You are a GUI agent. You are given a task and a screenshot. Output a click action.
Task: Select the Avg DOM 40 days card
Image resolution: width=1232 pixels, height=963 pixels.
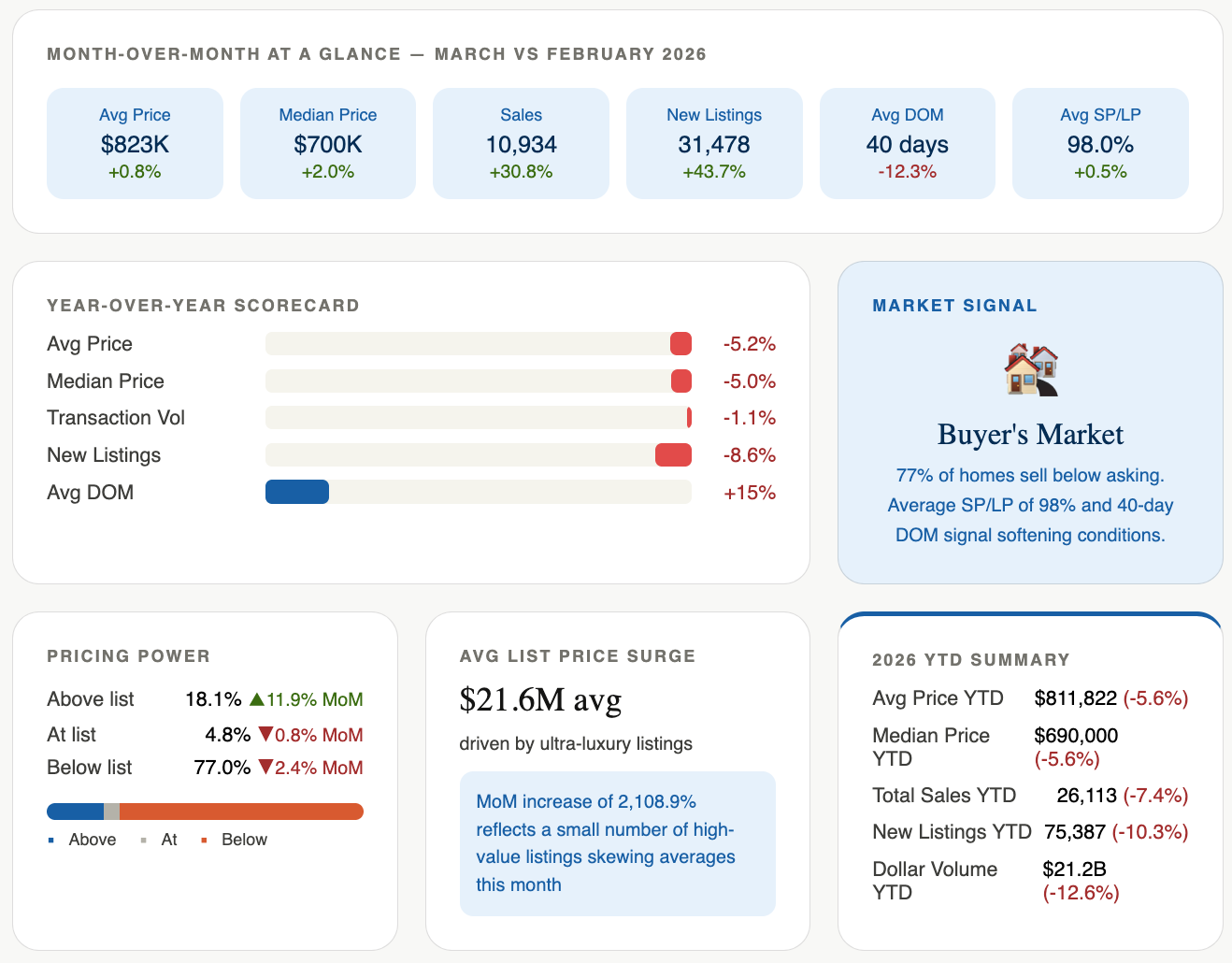(907, 143)
